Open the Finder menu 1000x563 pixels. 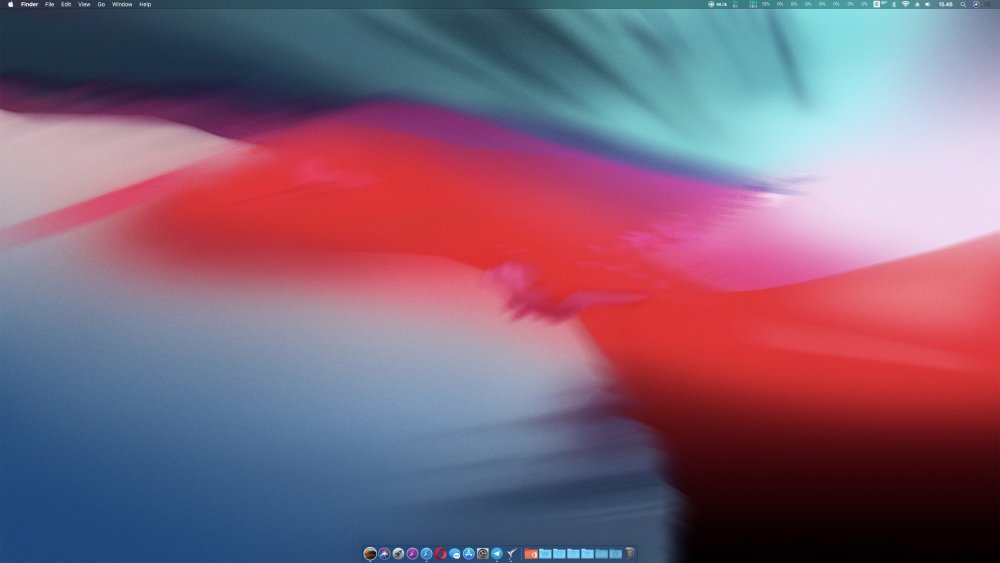pyautogui.click(x=29, y=4)
